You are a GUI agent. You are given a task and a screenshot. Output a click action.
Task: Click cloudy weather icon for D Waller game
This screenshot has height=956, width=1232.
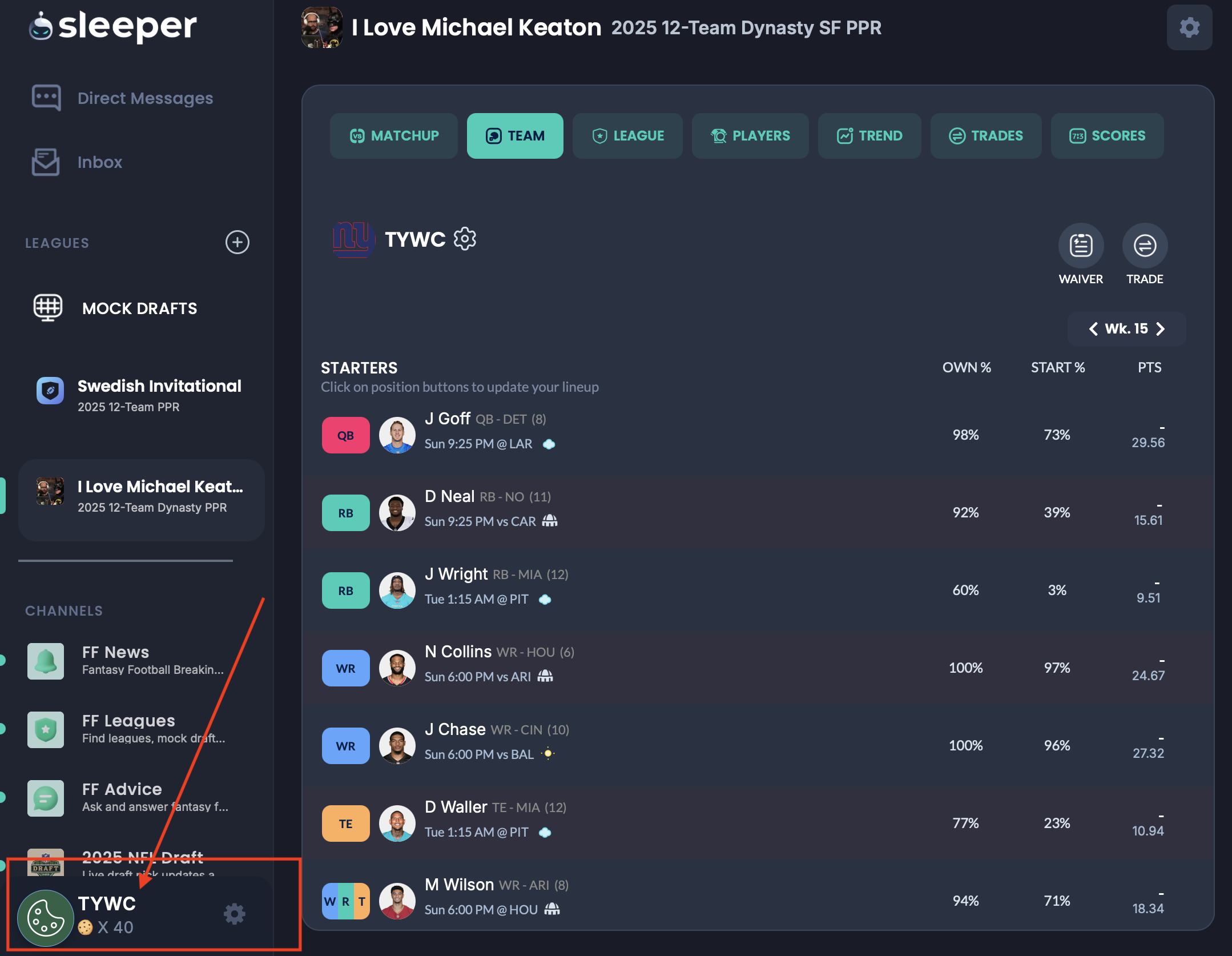(x=545, y=832)
